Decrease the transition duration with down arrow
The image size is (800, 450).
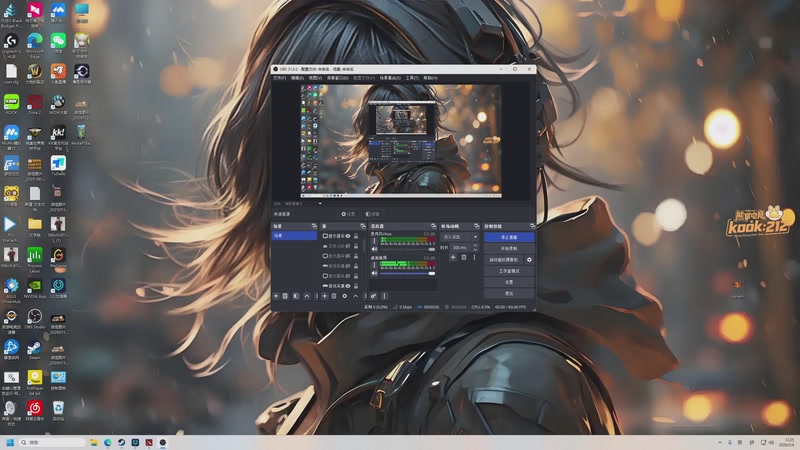[476, 250]
